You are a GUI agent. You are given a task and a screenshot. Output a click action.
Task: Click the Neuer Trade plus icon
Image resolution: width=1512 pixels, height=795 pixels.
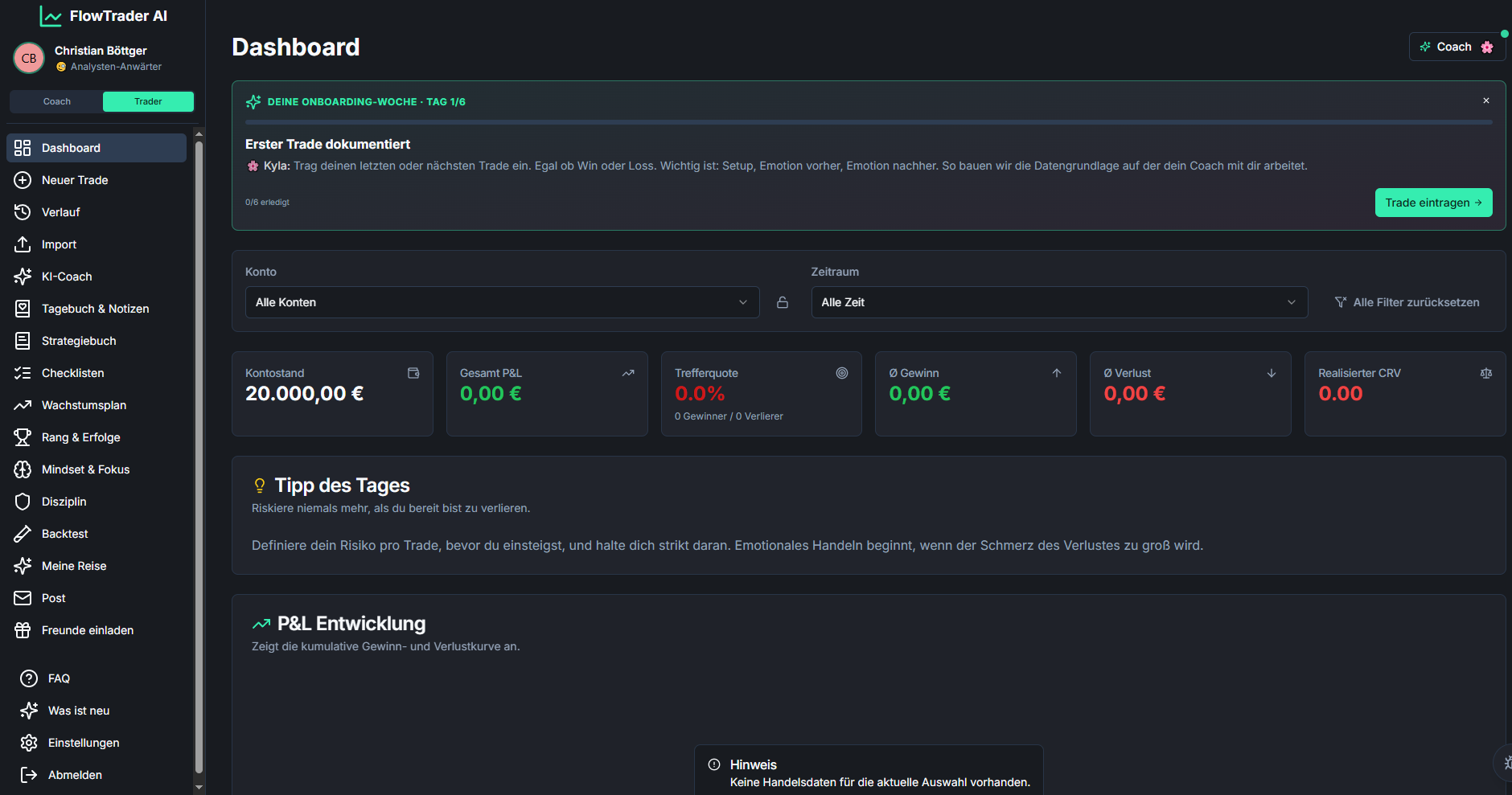pyautogui.click(x=23, y=180)
